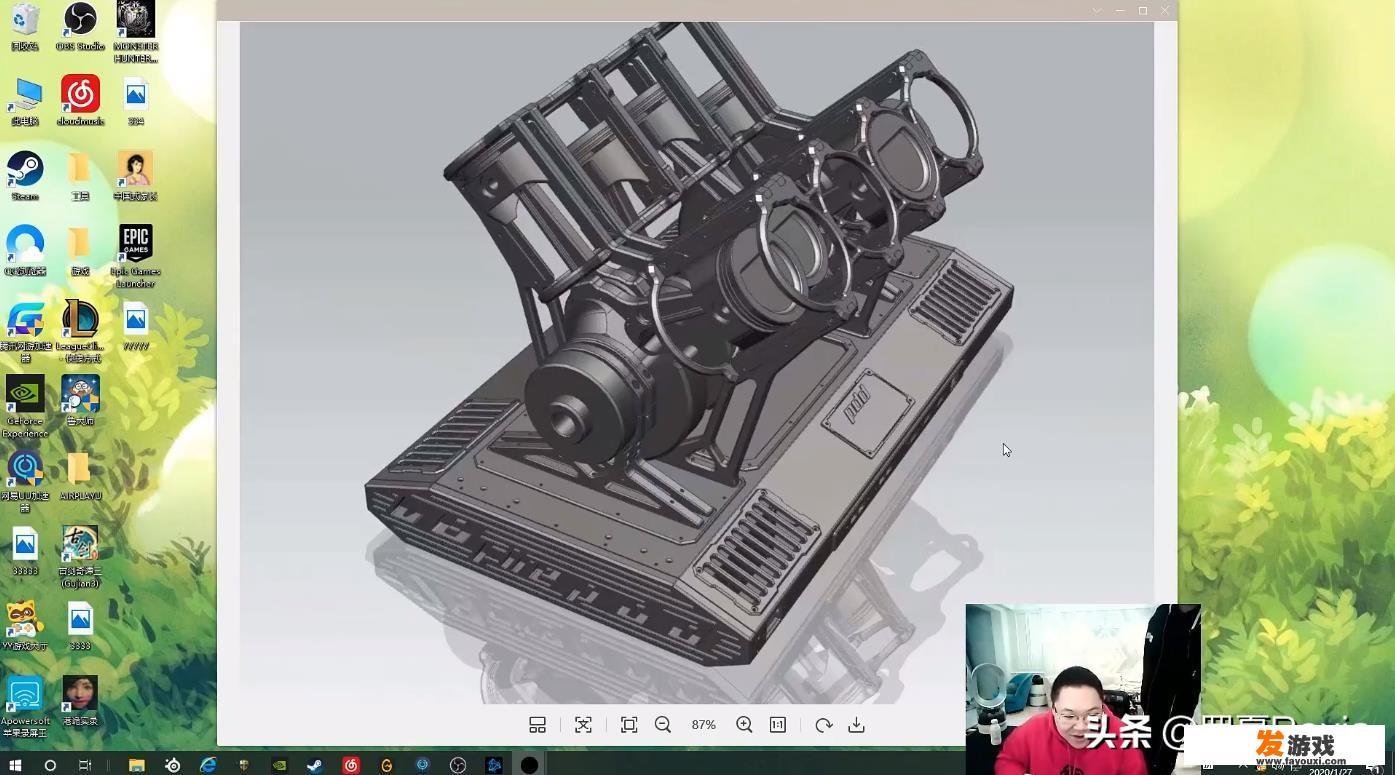This screenshot has width=1395, height=775.
Task: Open the Tencent game accelerator shortcut
Action: click(x=25, y=332)
